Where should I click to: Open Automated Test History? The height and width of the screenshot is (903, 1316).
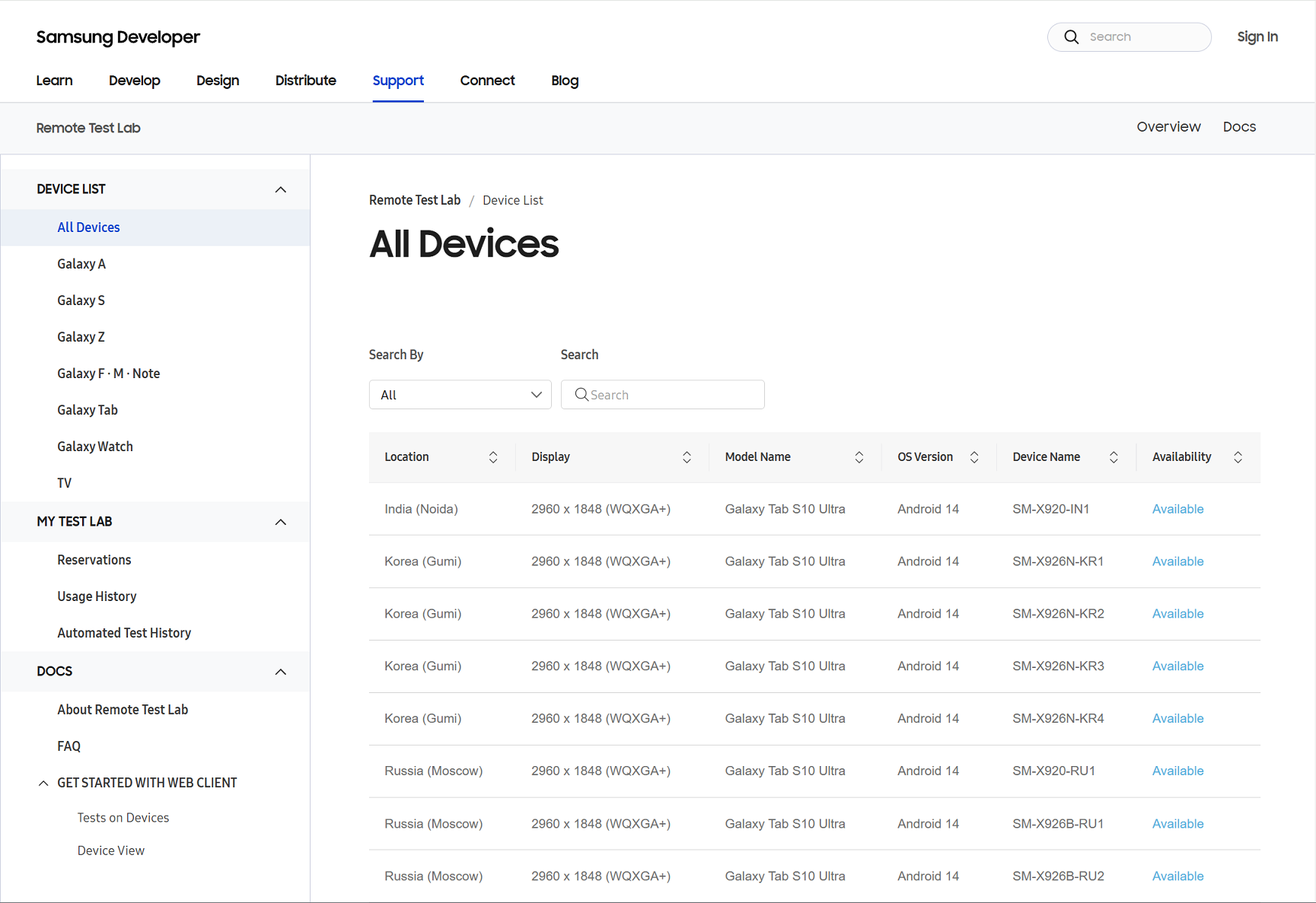point(124,633)
